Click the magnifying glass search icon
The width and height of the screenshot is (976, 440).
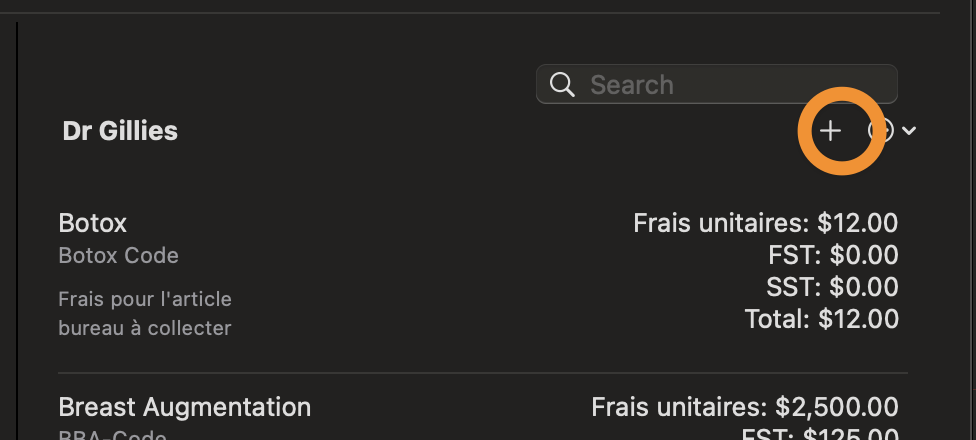(x=562, y=85)
